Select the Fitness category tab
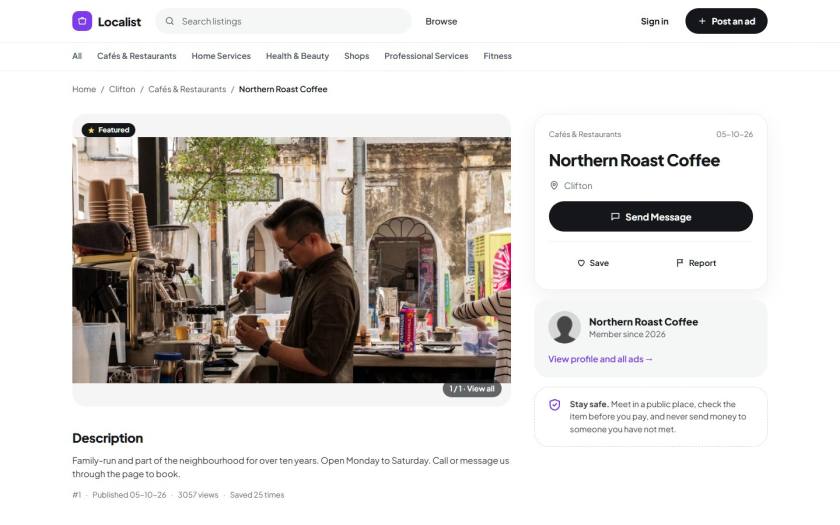The image size is (840, 525). coord(497,56)
